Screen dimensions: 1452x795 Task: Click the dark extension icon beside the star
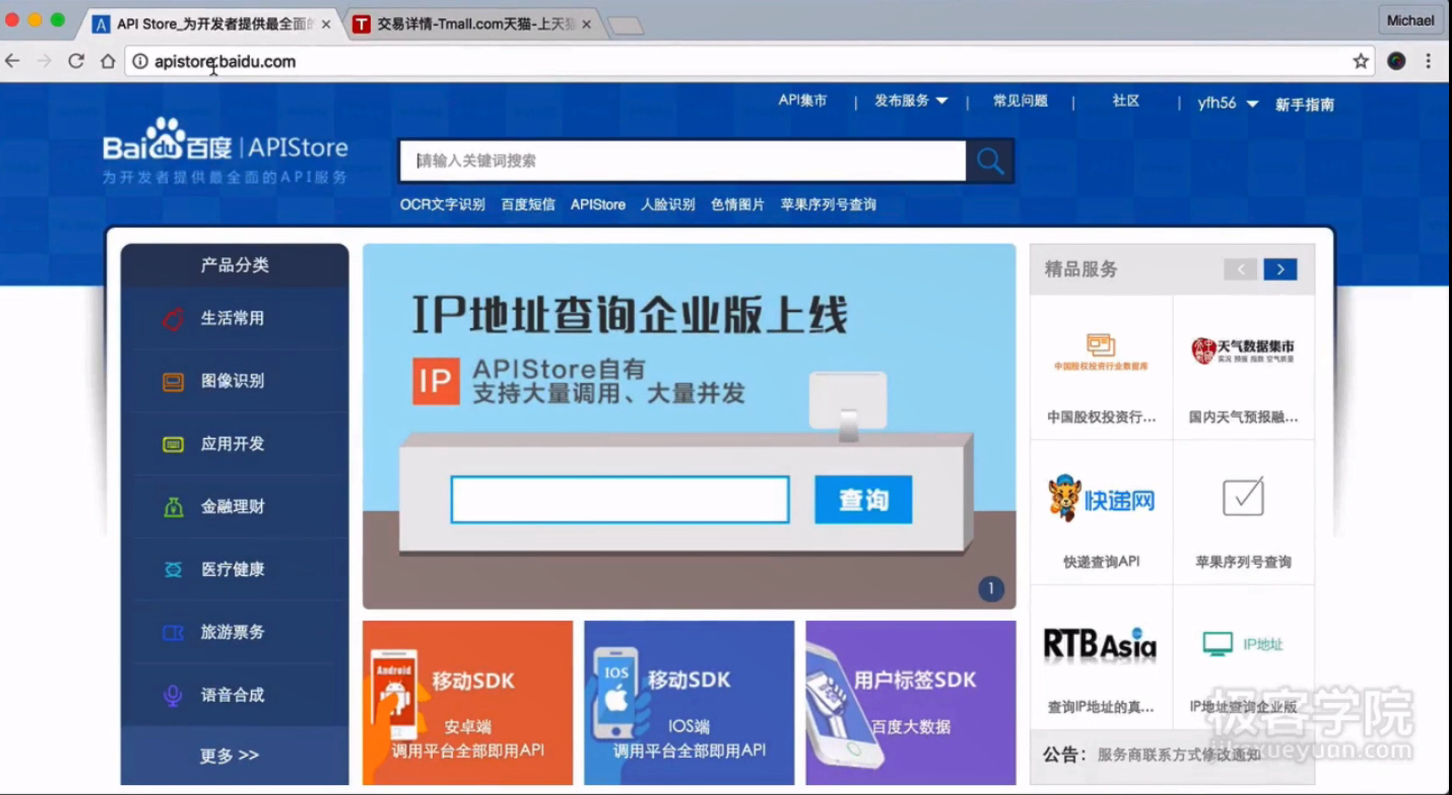pyautogui.click(x=1397, y=61)
